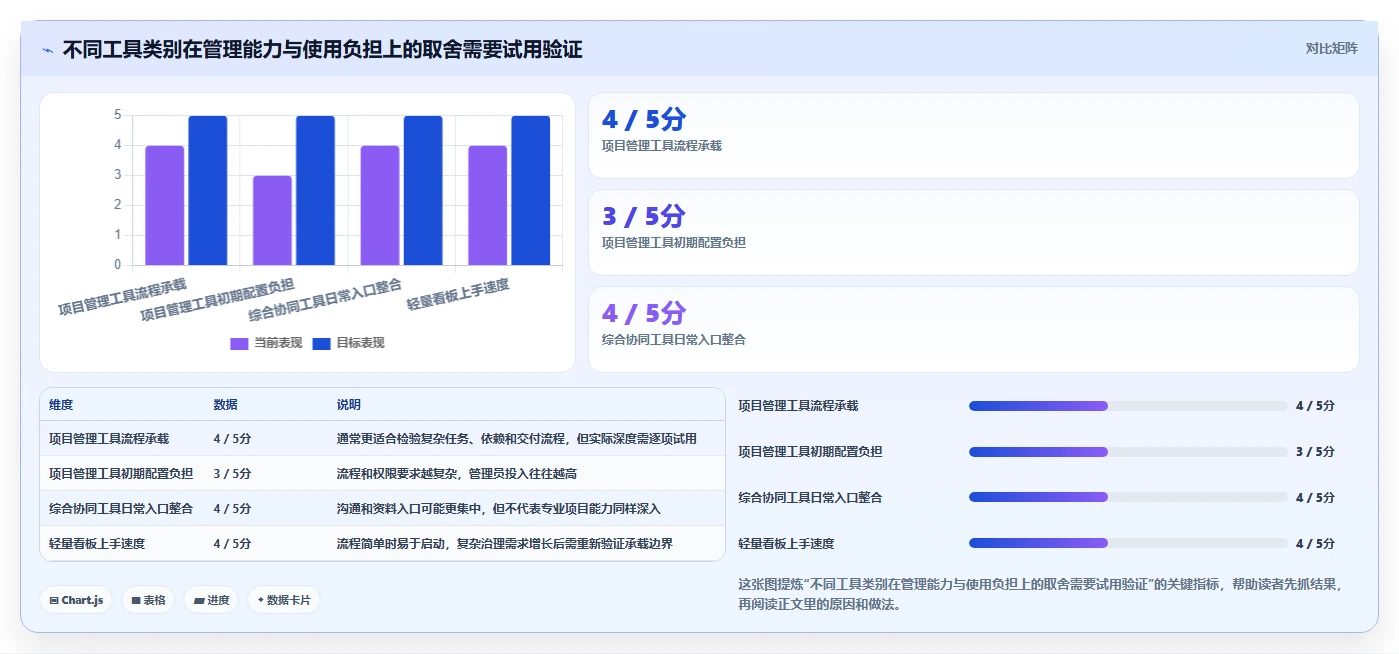Click the 对比矩阵 label in header

1331,48
